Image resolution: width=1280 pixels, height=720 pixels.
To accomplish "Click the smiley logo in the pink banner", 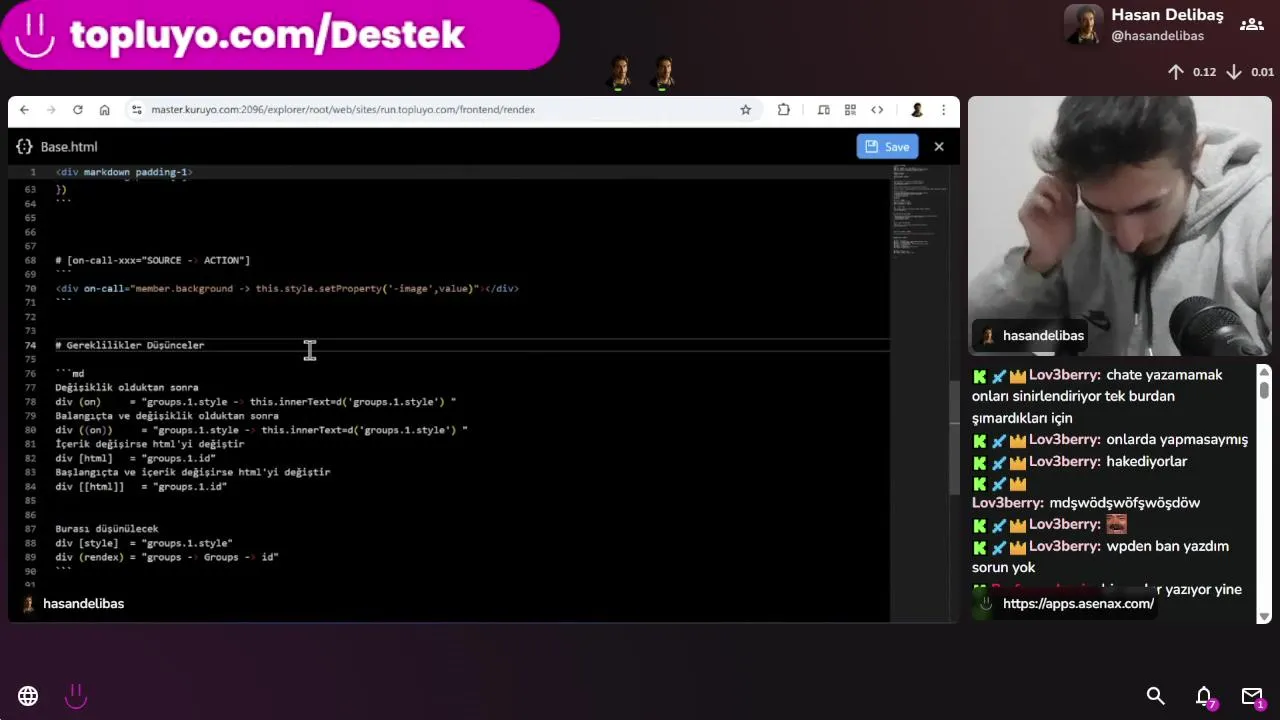I will tap(35, 36).
